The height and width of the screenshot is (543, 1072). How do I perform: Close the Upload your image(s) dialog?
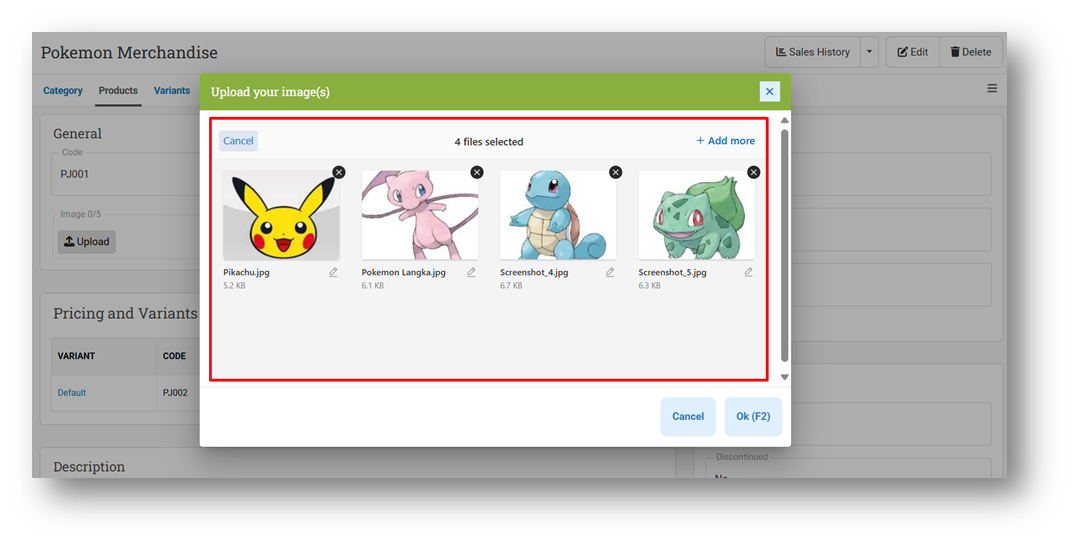pos(769,92)
